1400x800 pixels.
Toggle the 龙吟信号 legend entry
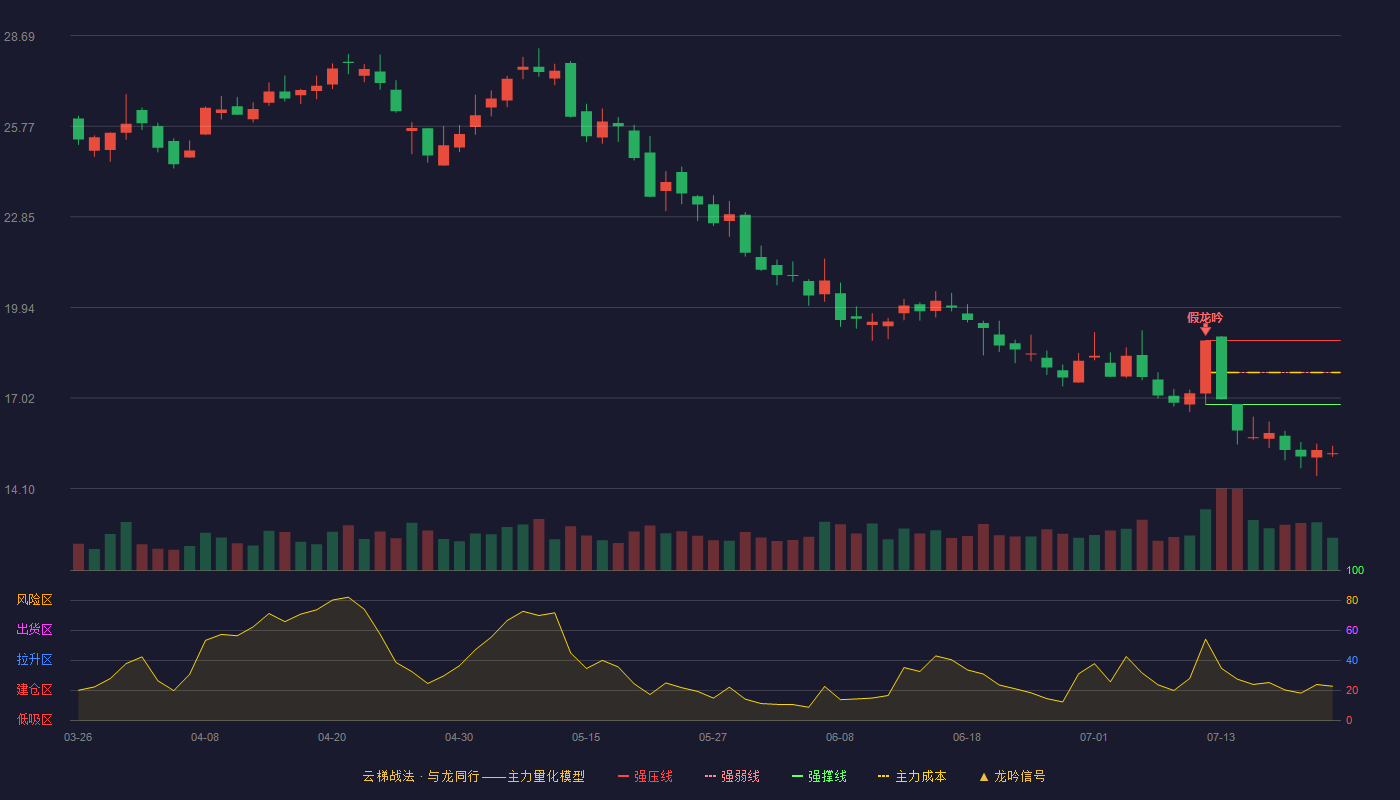coord(1012,776)
